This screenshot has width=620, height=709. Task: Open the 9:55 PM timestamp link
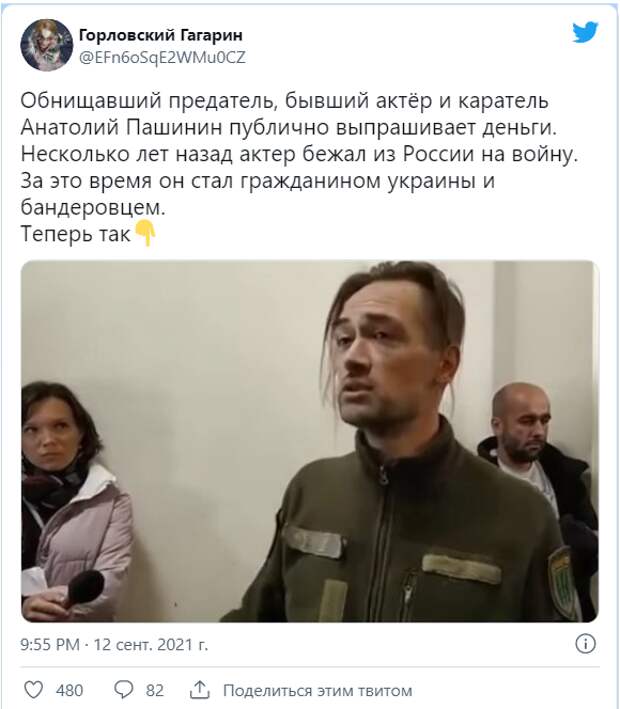[50, 644]
